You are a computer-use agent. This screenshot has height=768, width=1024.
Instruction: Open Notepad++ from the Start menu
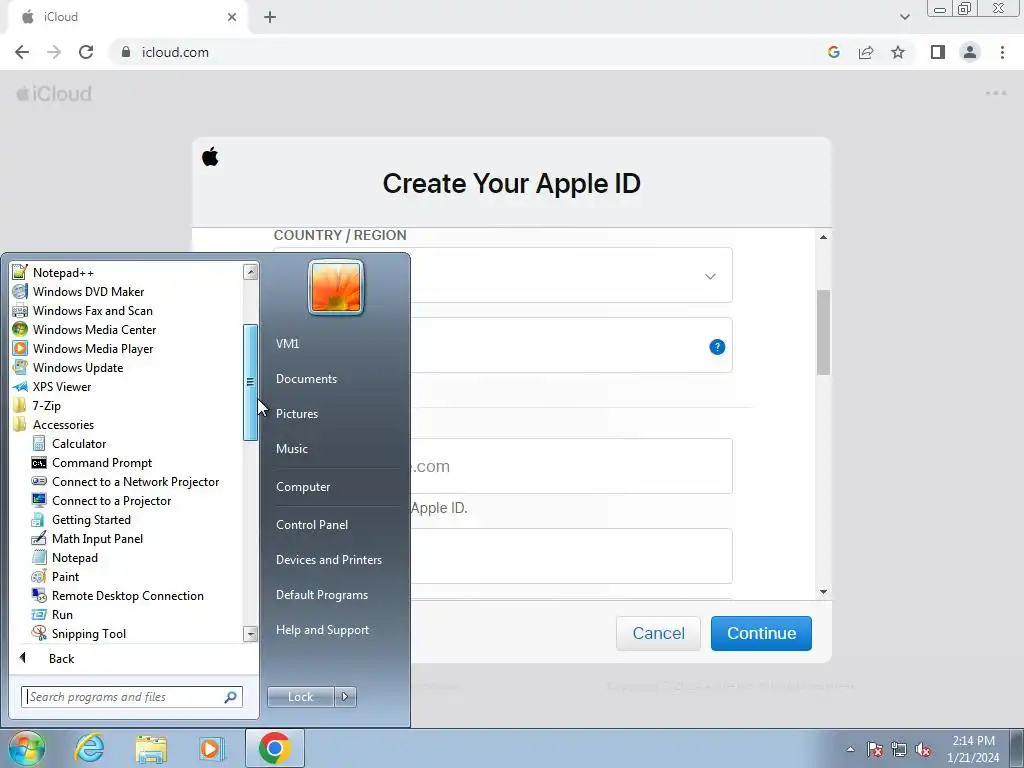[63, 273]
